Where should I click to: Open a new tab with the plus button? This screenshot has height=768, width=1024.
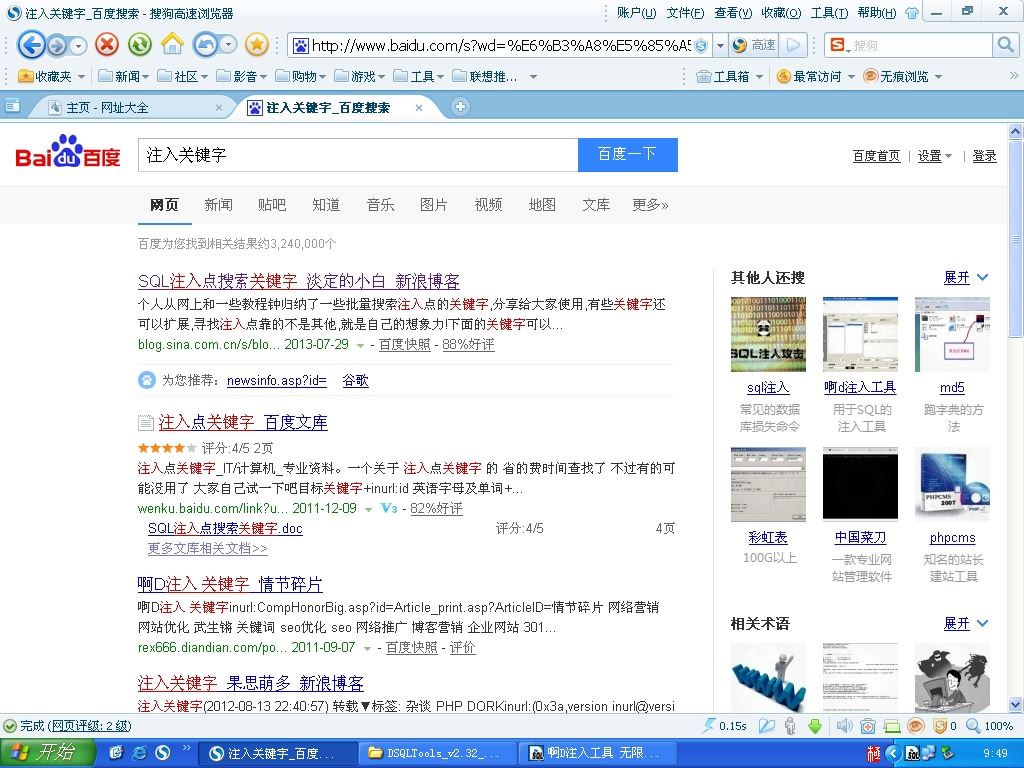460,106
